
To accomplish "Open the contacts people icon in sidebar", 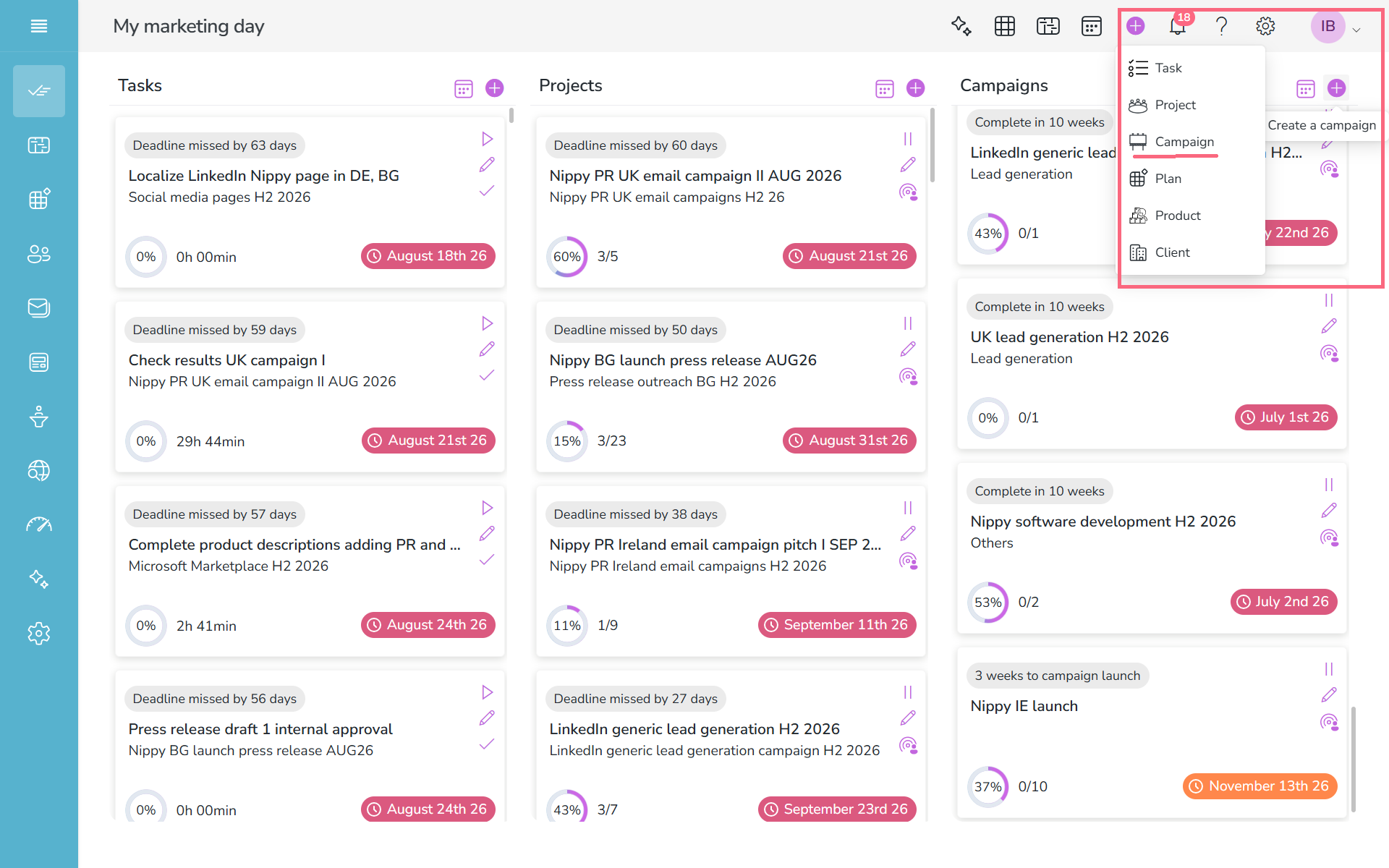I will [39, 254].
